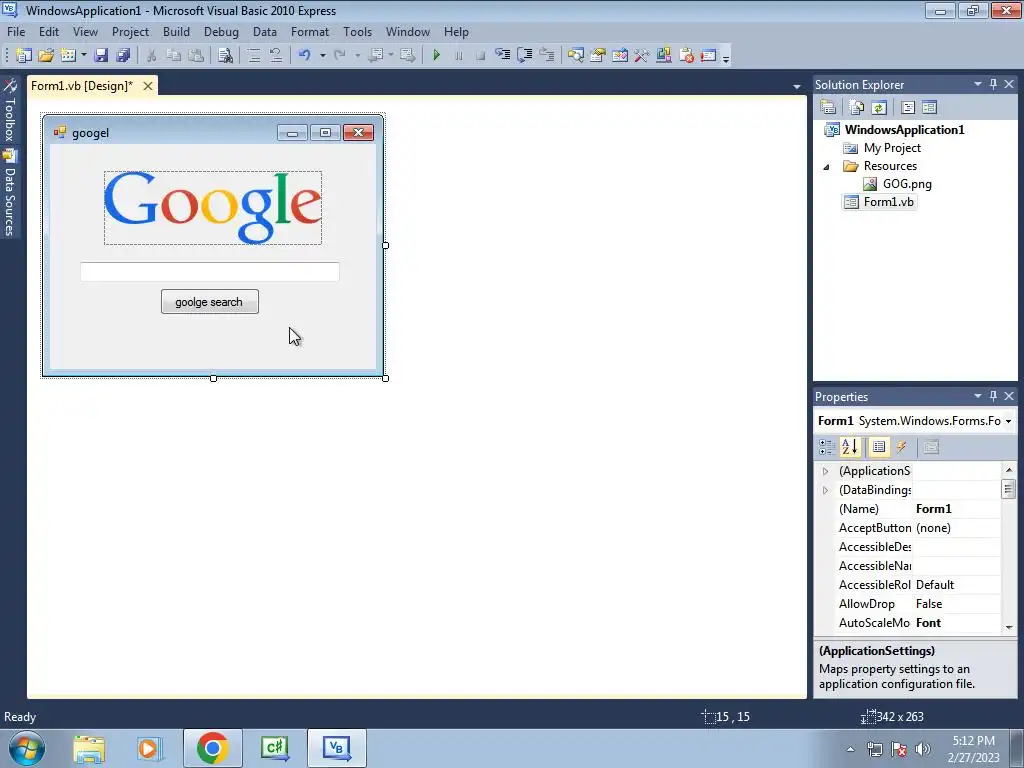Open the Format menu
This screenshot has height=768, width=1024.
pyautogui.click(x=310, y=31)
